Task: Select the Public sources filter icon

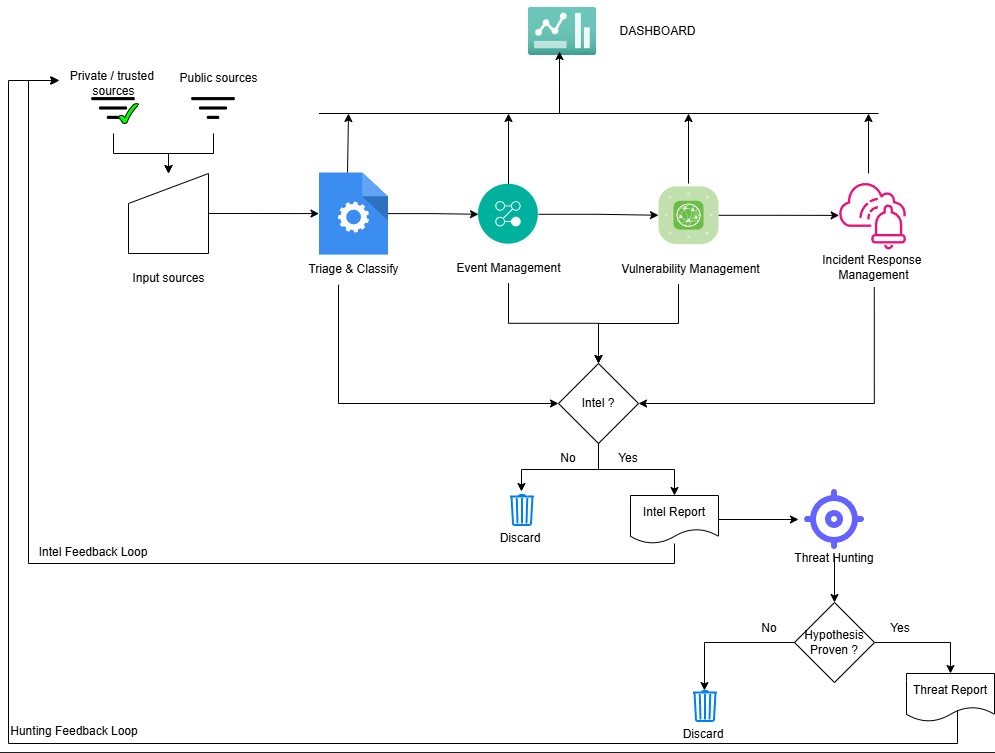Action: pos(213,107)
